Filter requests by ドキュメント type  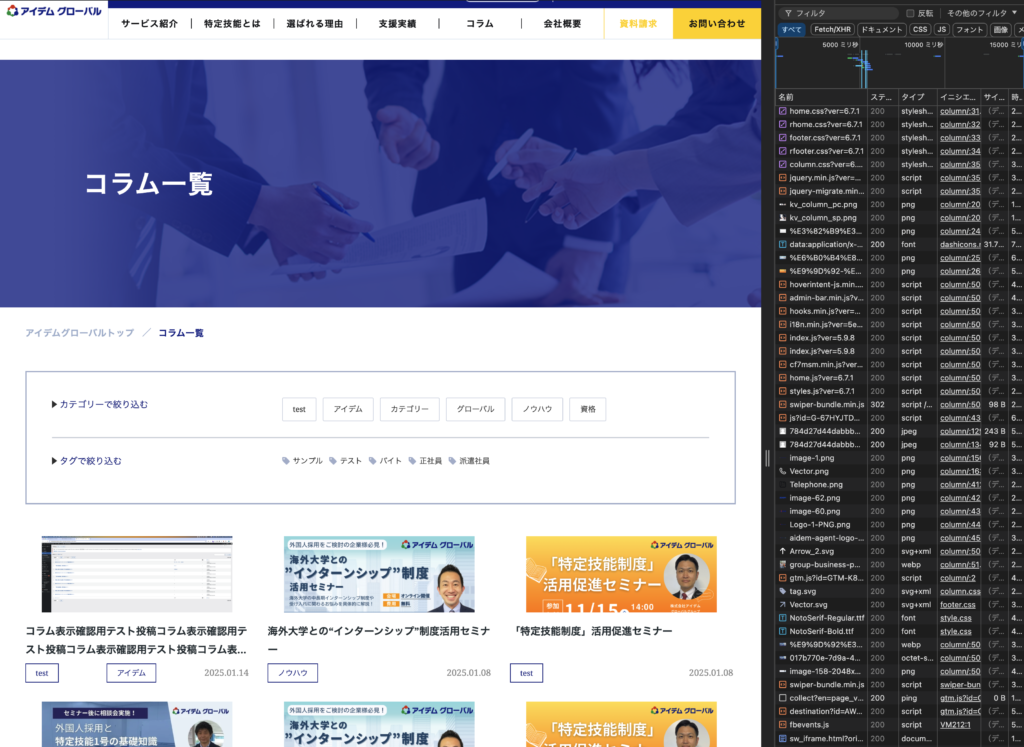882,29
